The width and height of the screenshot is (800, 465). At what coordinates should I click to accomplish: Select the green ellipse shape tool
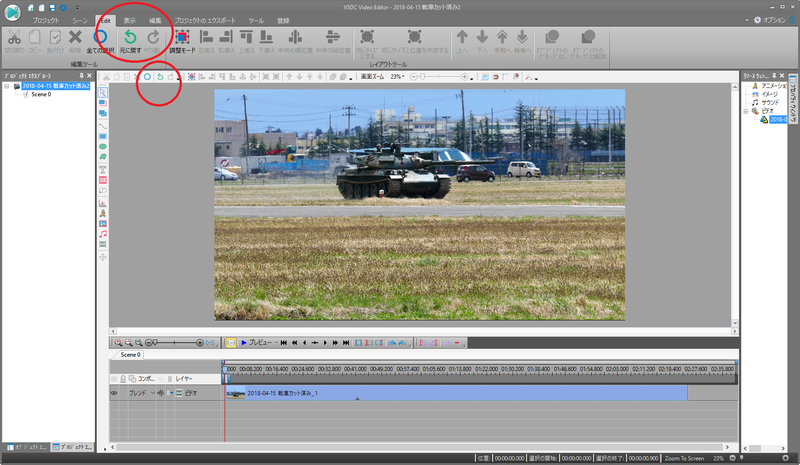click(103, 146)
